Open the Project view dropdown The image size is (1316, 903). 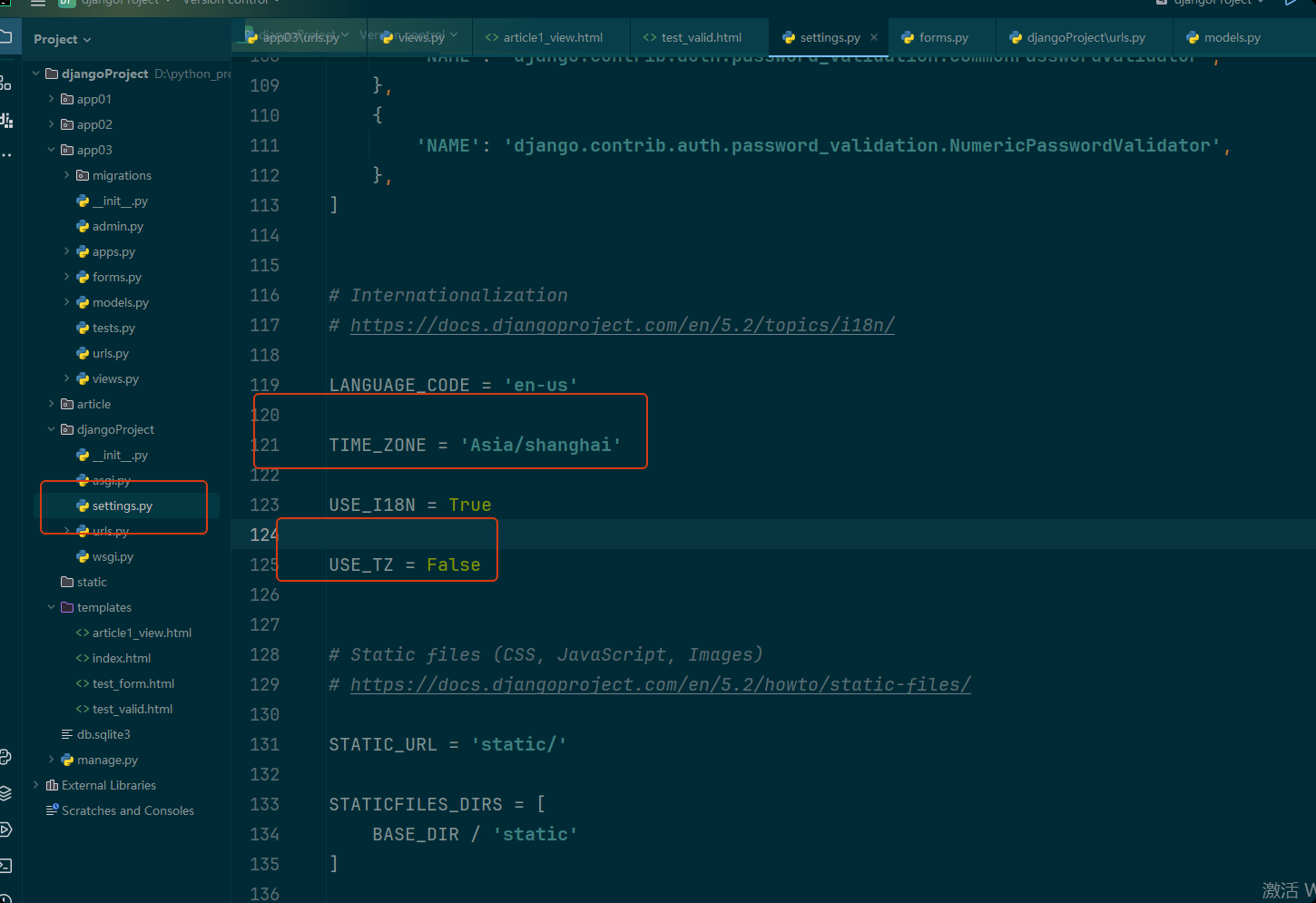click(x=63, y=39)
